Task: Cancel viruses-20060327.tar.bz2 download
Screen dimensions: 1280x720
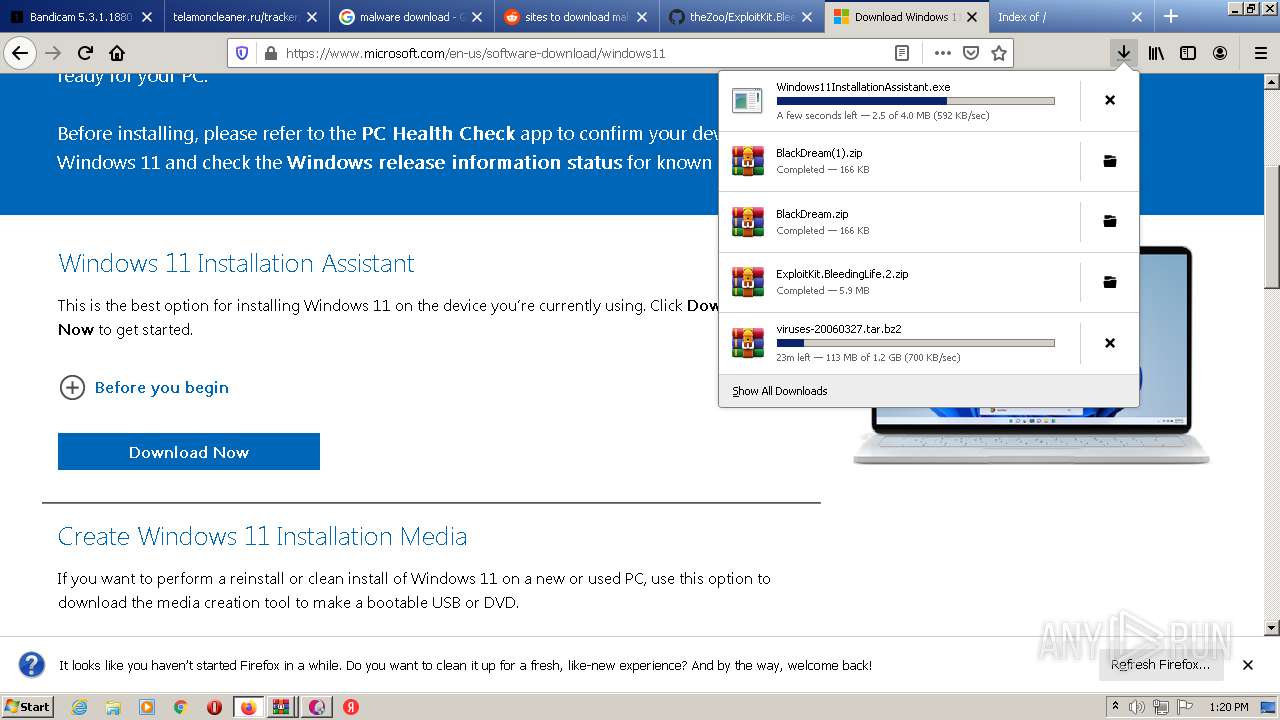Action: coord(1109,343)
